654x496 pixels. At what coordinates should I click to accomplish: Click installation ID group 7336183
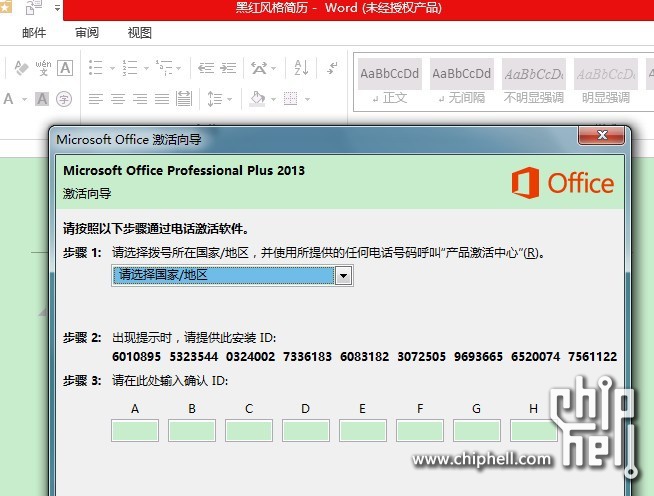tap(307, 357)
